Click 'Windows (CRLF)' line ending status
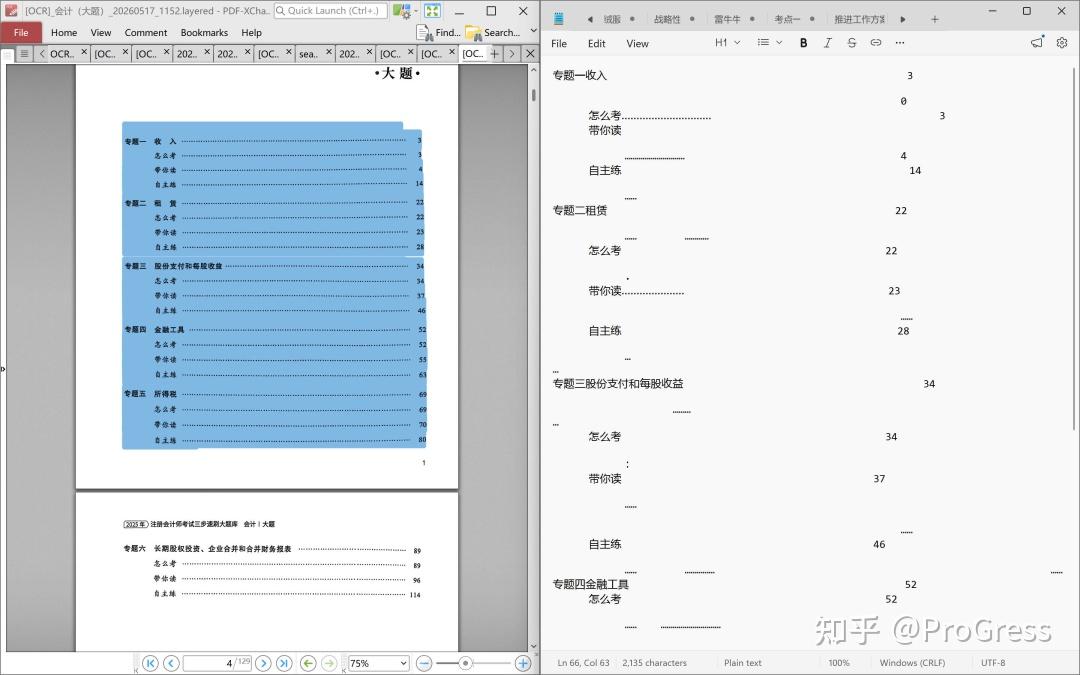 (x=912, y=663)
